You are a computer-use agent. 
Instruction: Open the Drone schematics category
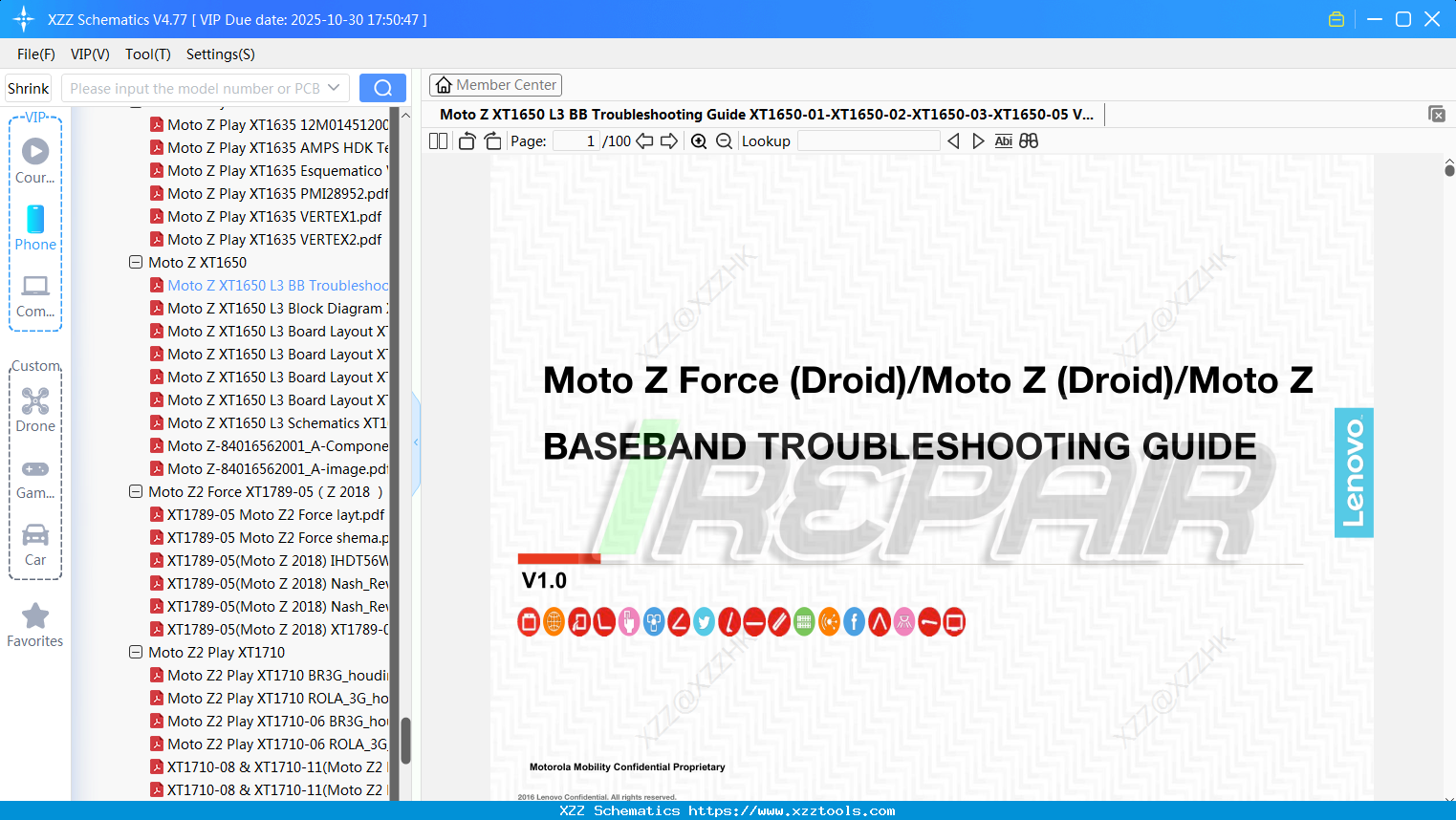tap(35, 409)
